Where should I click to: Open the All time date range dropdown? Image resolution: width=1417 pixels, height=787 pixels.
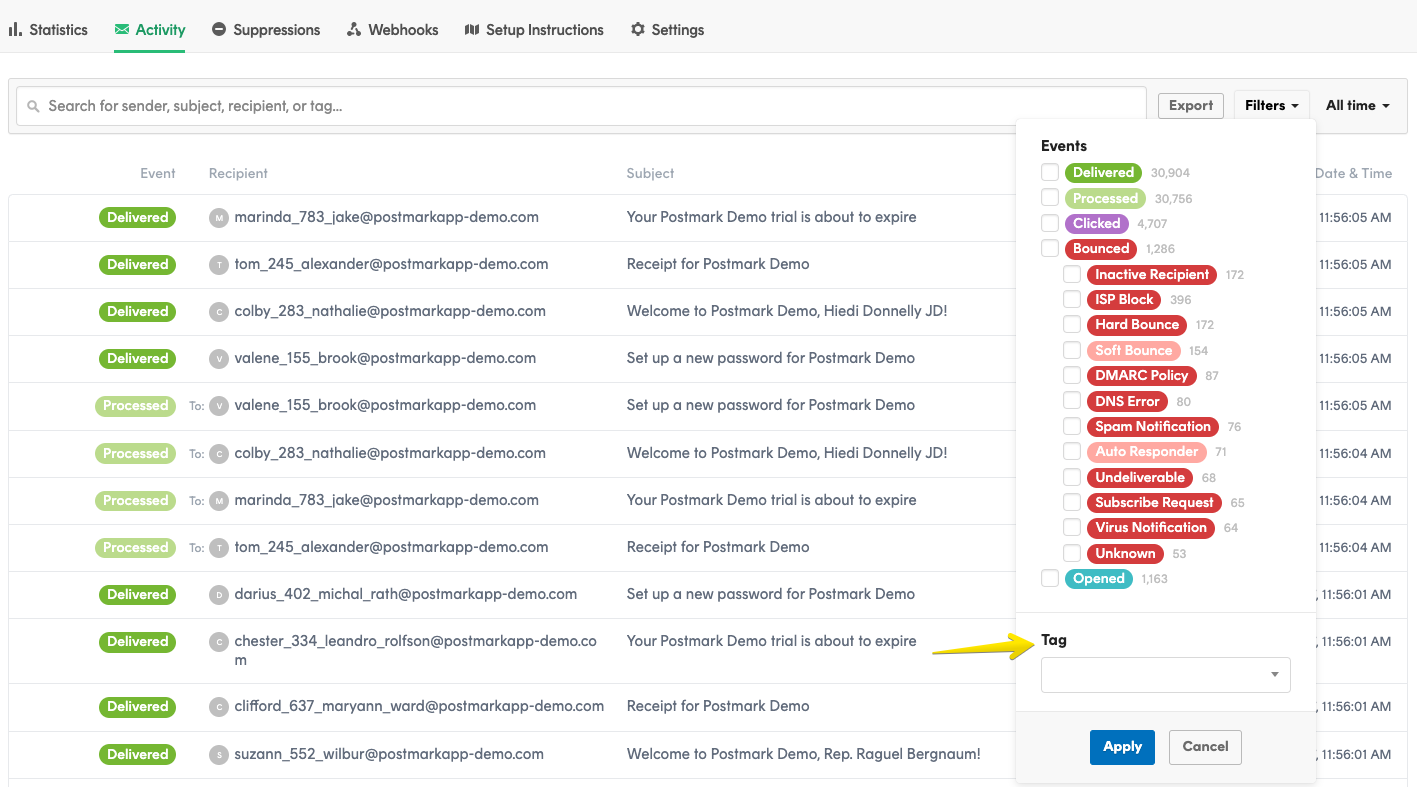[1357, 105]
